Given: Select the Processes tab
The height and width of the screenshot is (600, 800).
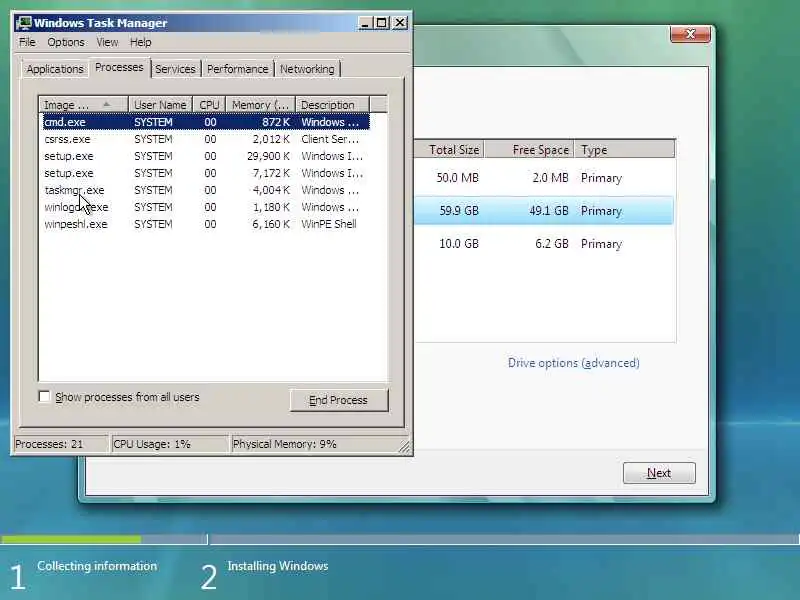Looking at the screenshot, I should tap(119, 67).
